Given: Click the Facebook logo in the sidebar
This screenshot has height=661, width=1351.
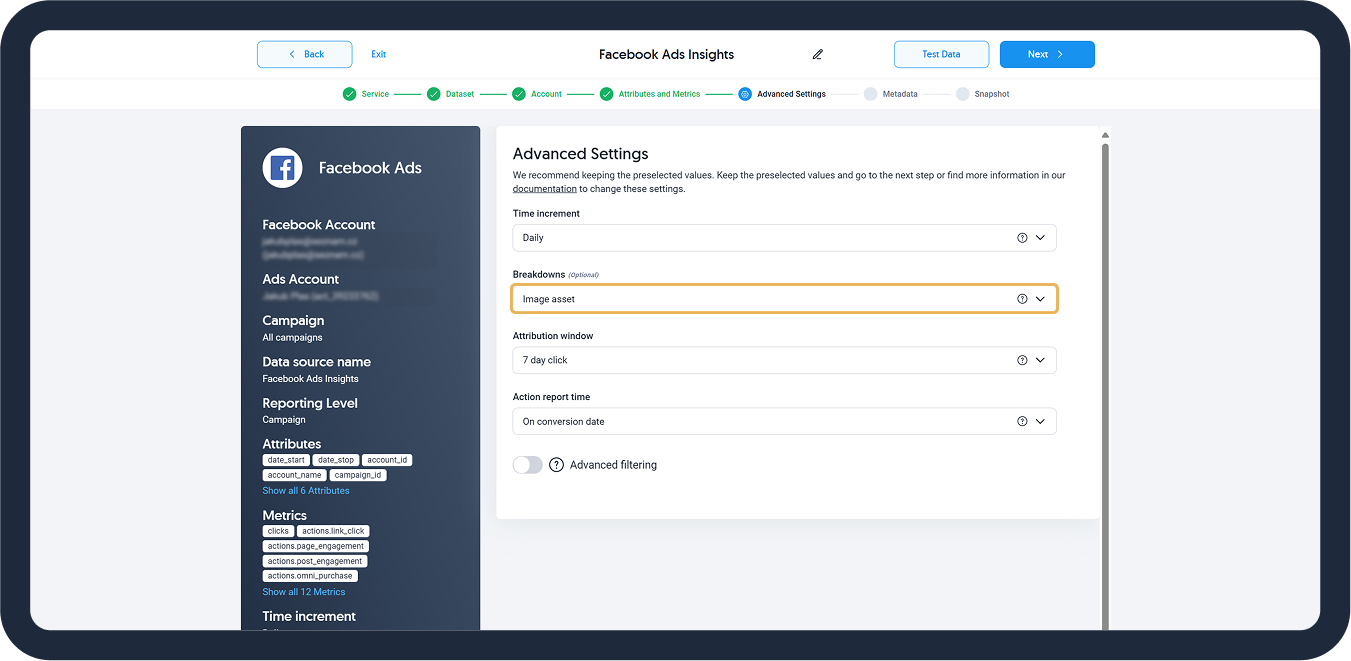Looking at the screenshot, I should coord(282,168).
